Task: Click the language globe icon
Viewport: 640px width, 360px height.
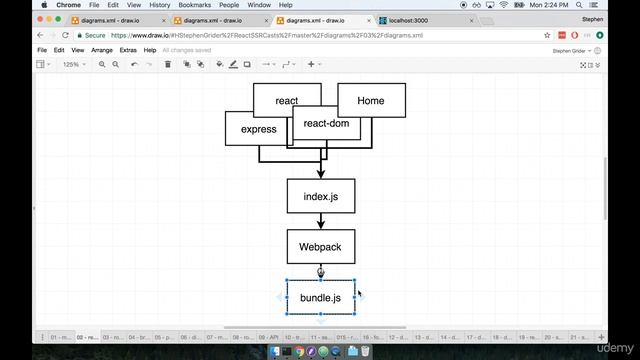Action: click(598, 51)
